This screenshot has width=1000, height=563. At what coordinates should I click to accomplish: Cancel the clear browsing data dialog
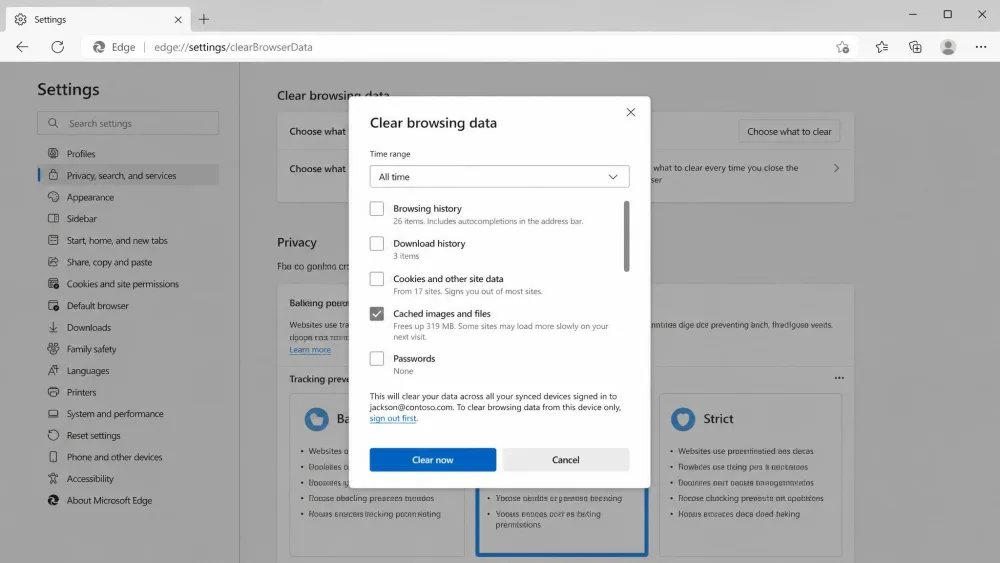[x=566, y=460]
